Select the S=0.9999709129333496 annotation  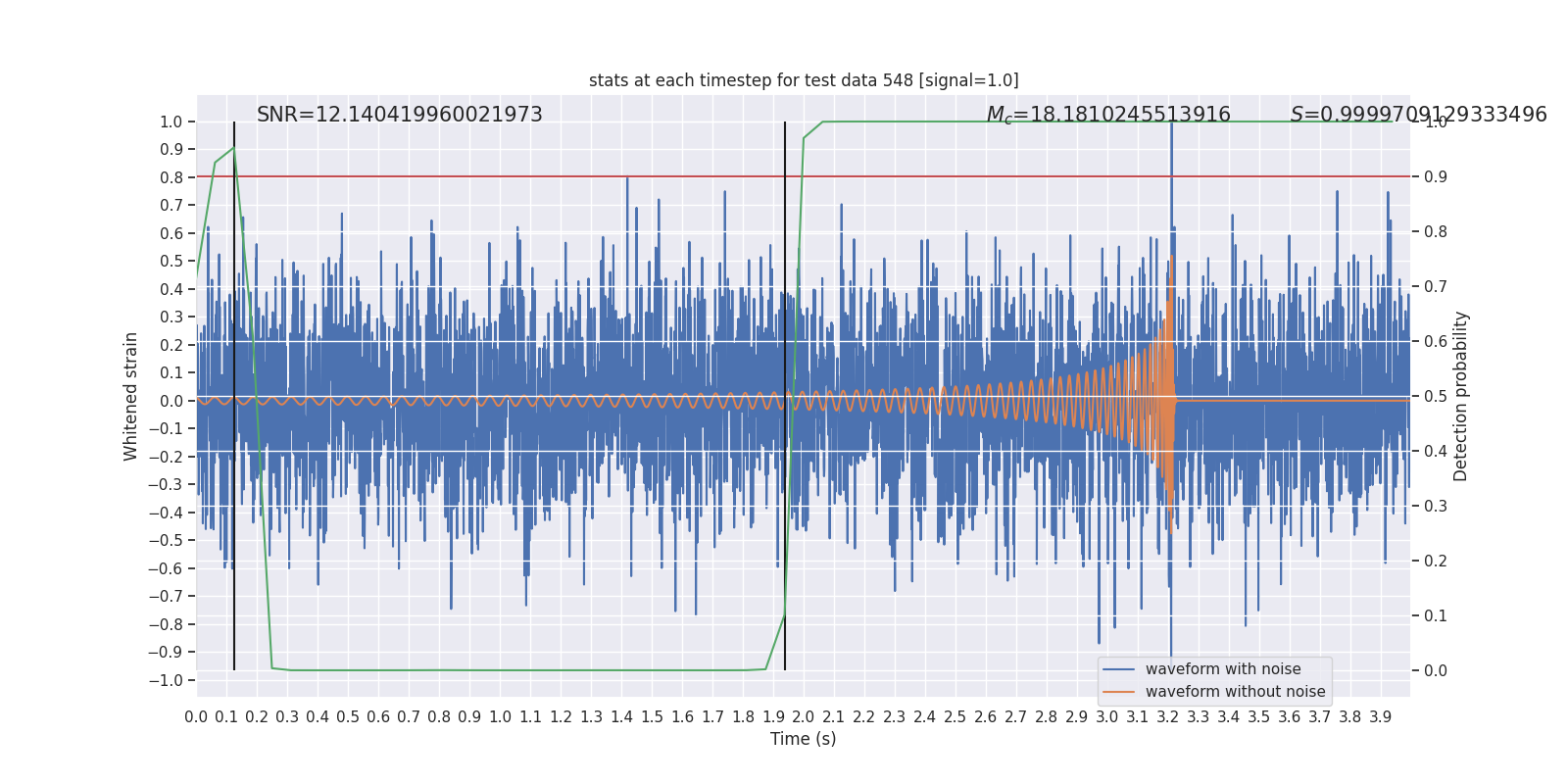(1419, 115)
